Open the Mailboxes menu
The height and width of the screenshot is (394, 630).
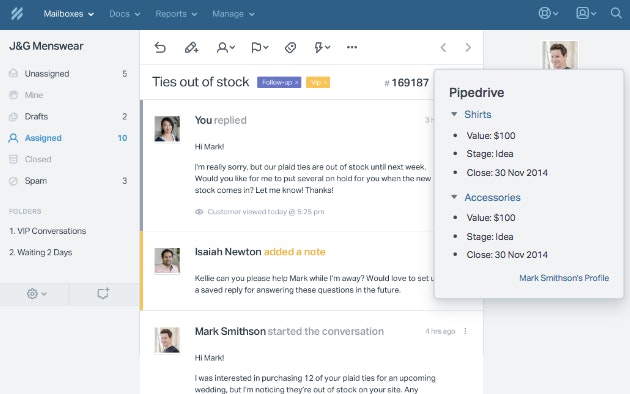pyautogui.click(x=69, y=14)
